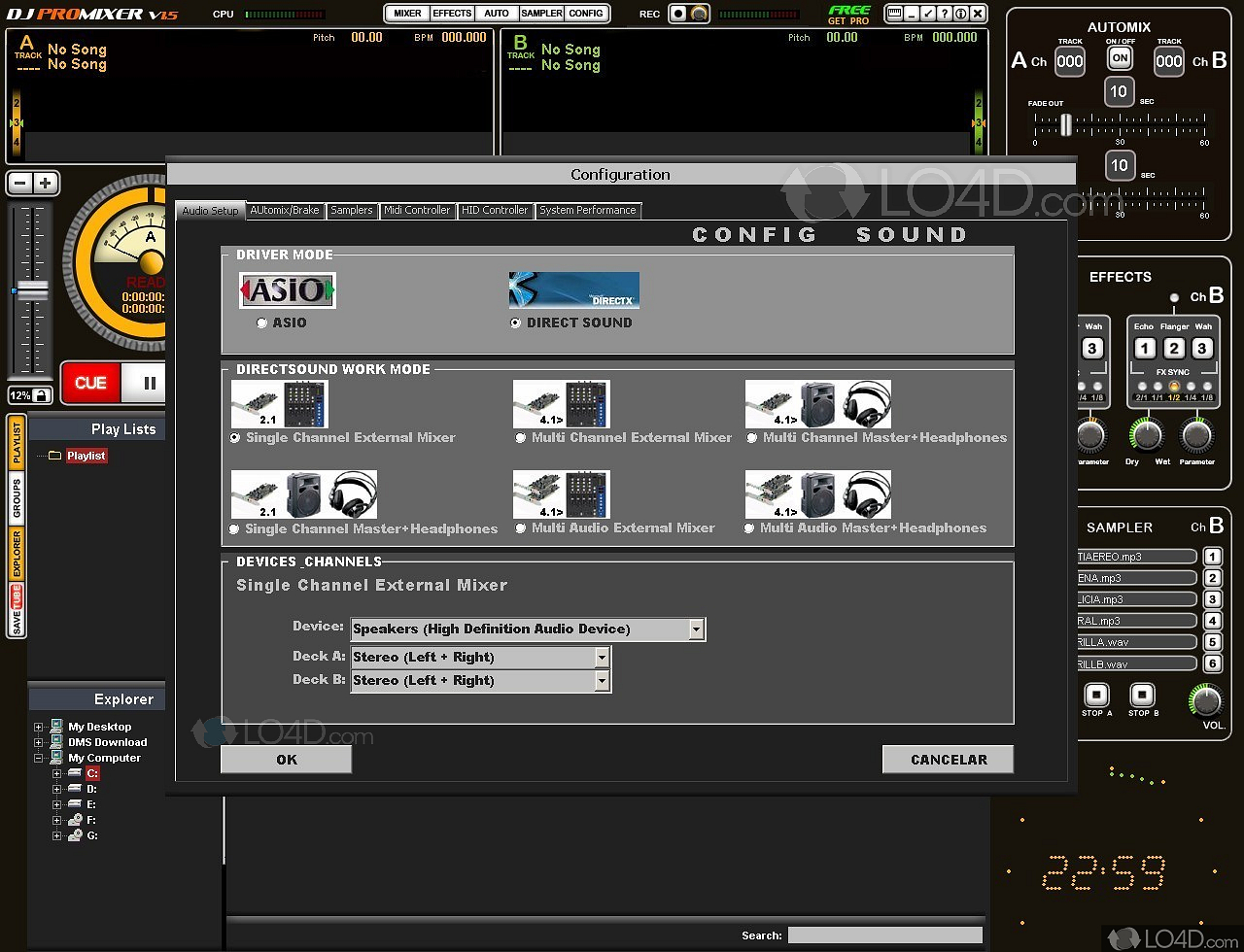Image resolution: width=1244 pixels, height=952 pixels.
Task: Click OK to confirm audio settings
Action: pos(285,759)
